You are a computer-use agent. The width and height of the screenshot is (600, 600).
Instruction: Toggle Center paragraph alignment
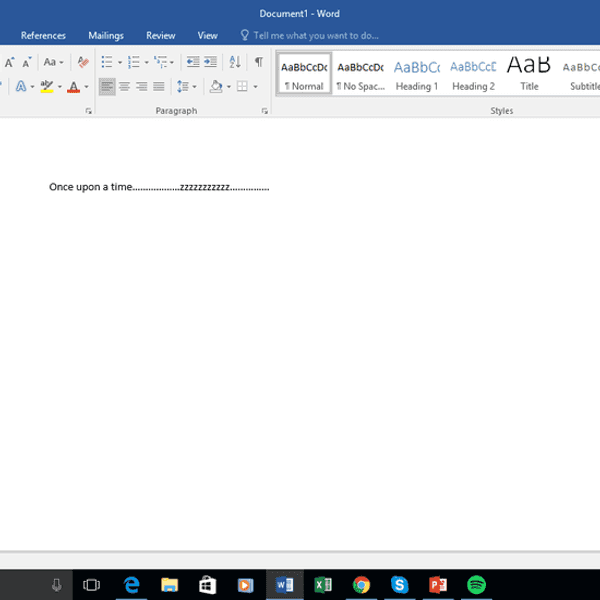pyautogui.click(x=124, y=86)
